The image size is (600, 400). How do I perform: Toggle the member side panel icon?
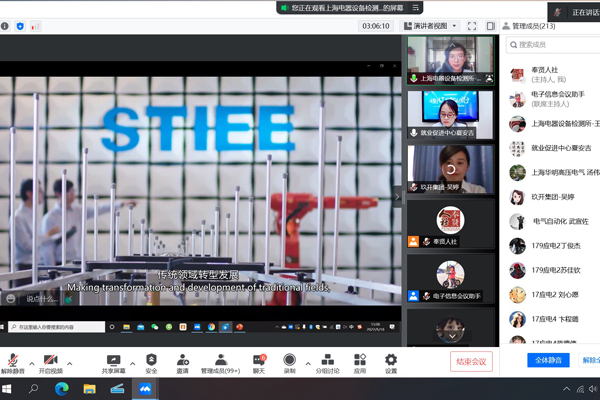[x=491, y=26]
